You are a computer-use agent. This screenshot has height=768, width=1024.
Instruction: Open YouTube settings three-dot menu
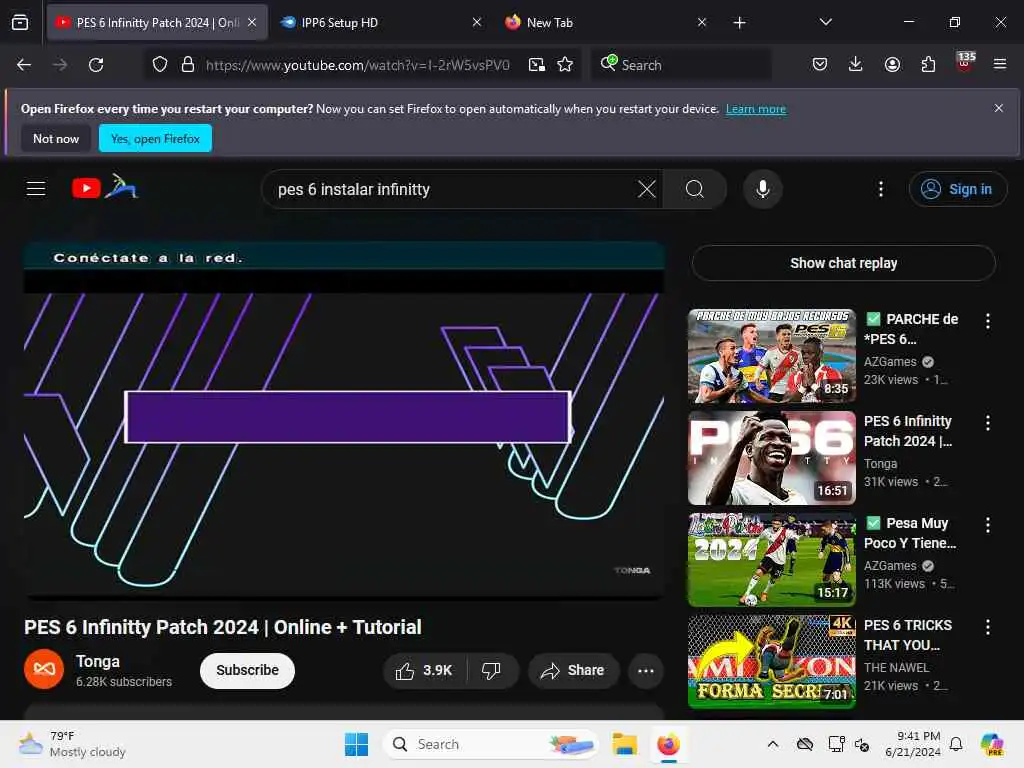click(881, 189)
